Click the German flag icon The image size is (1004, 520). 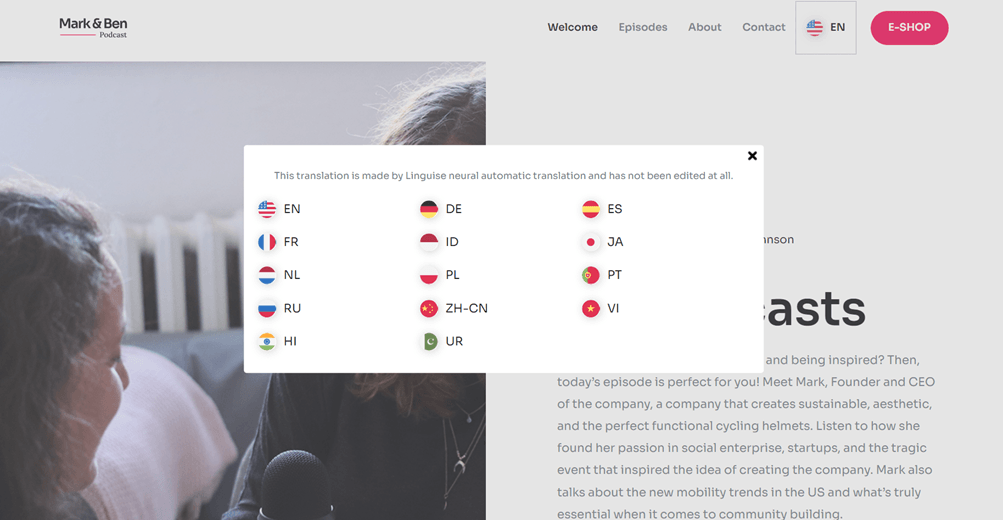click(429, 209)
